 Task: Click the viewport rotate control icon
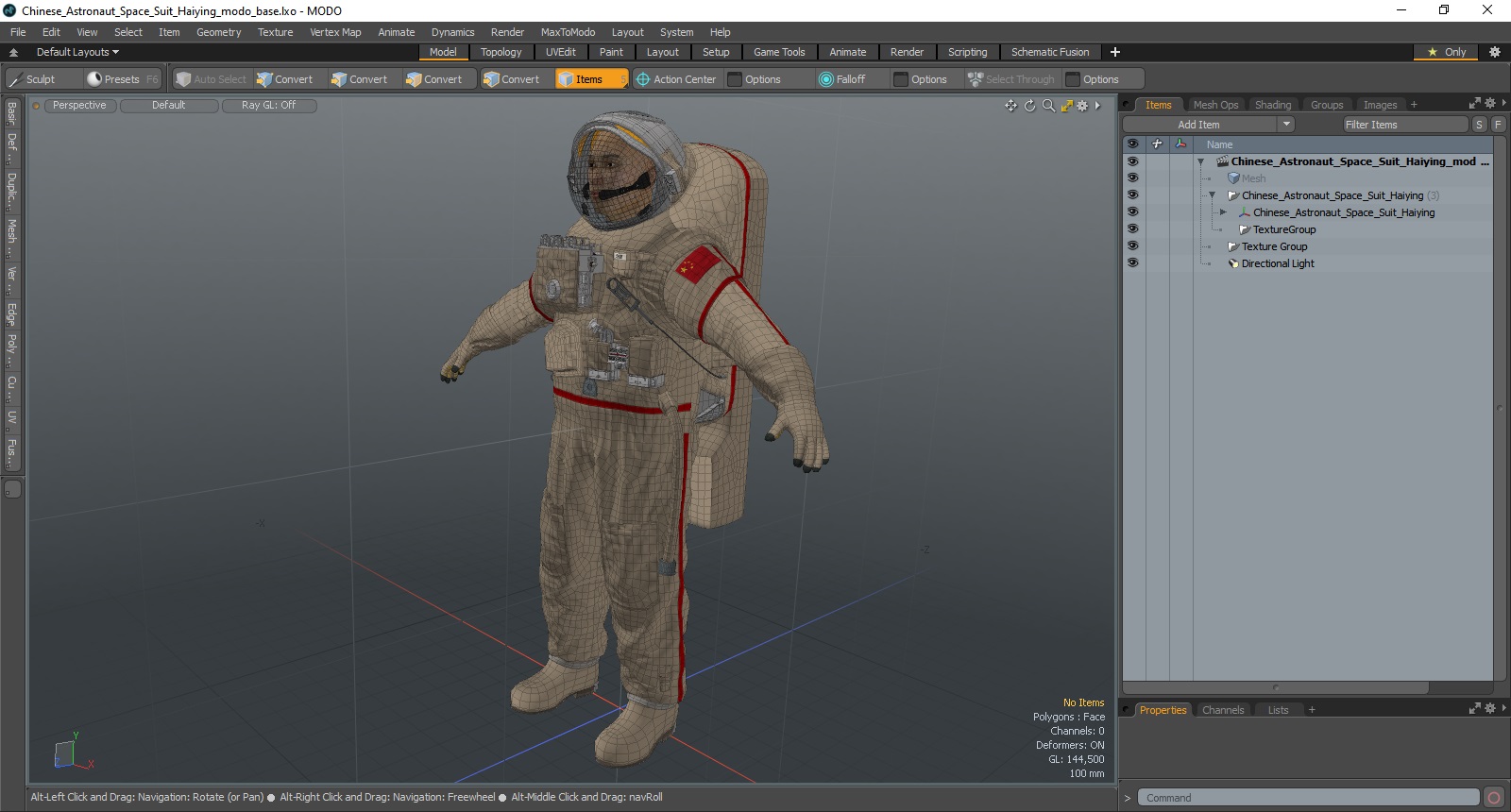[x=1029, y=106]
